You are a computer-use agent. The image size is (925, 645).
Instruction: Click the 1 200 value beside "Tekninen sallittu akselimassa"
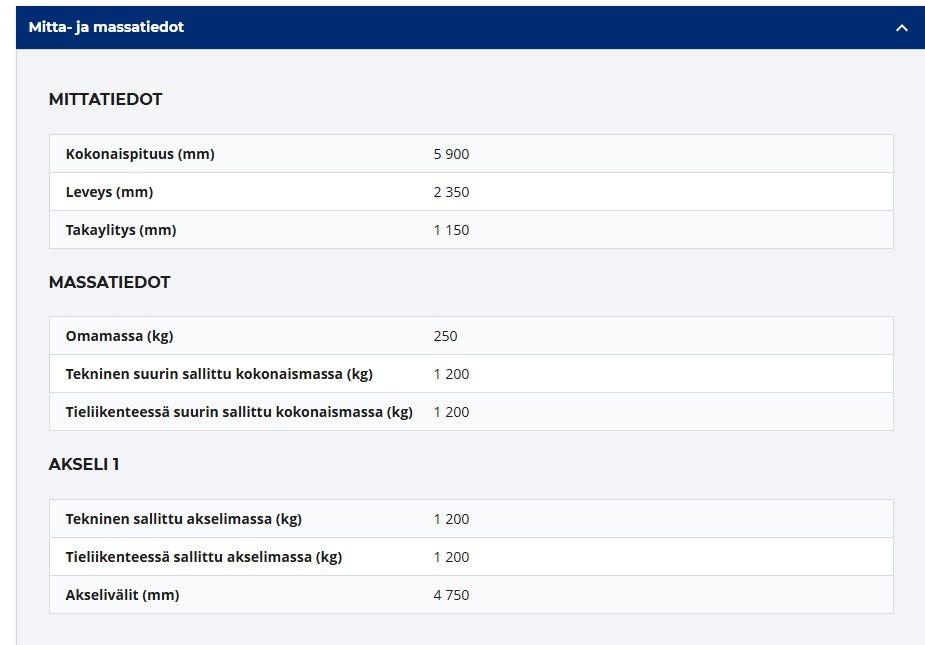tap(451, 519)
